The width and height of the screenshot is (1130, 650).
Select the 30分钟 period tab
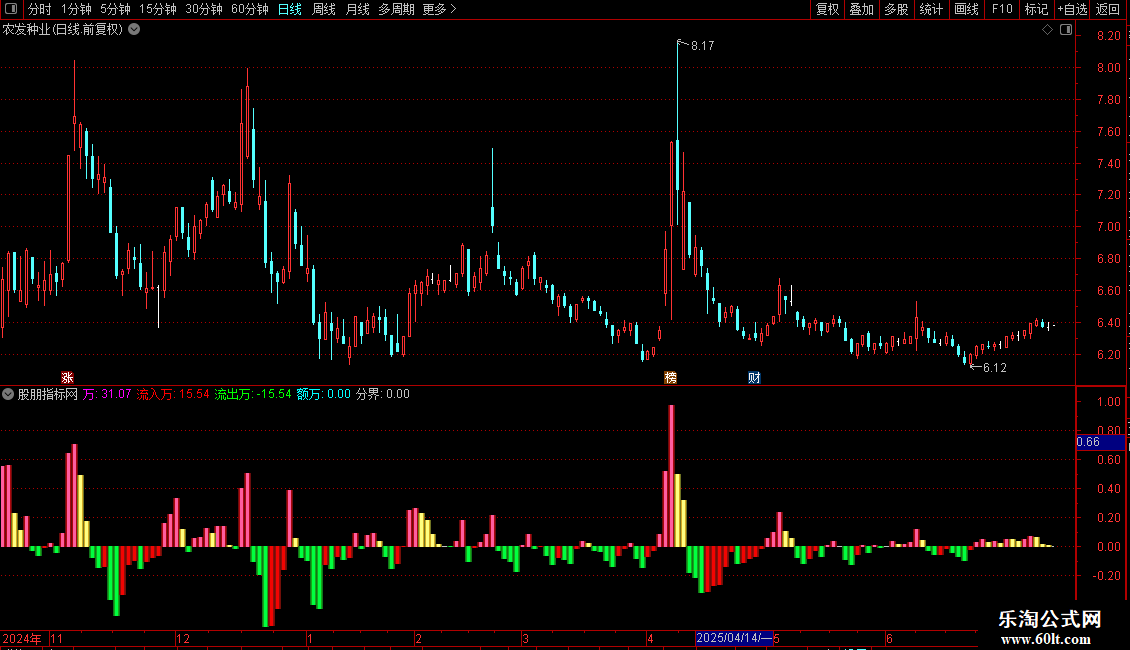[203, 9]
